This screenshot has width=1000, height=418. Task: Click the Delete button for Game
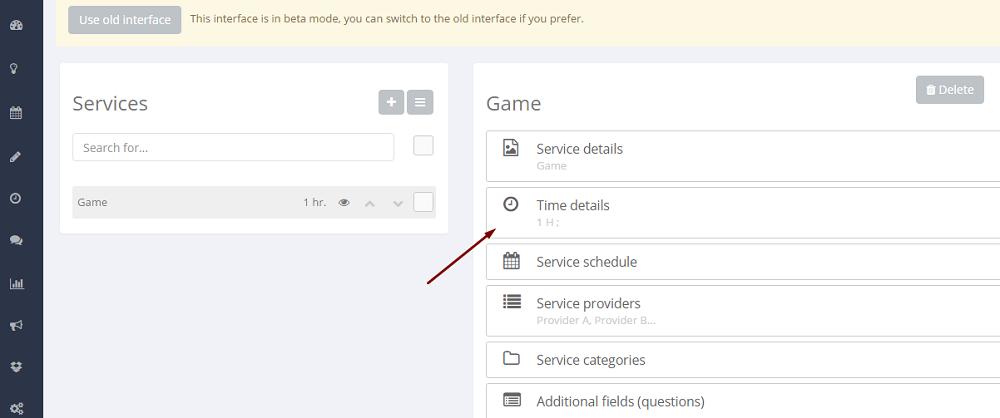click(949, 90)
